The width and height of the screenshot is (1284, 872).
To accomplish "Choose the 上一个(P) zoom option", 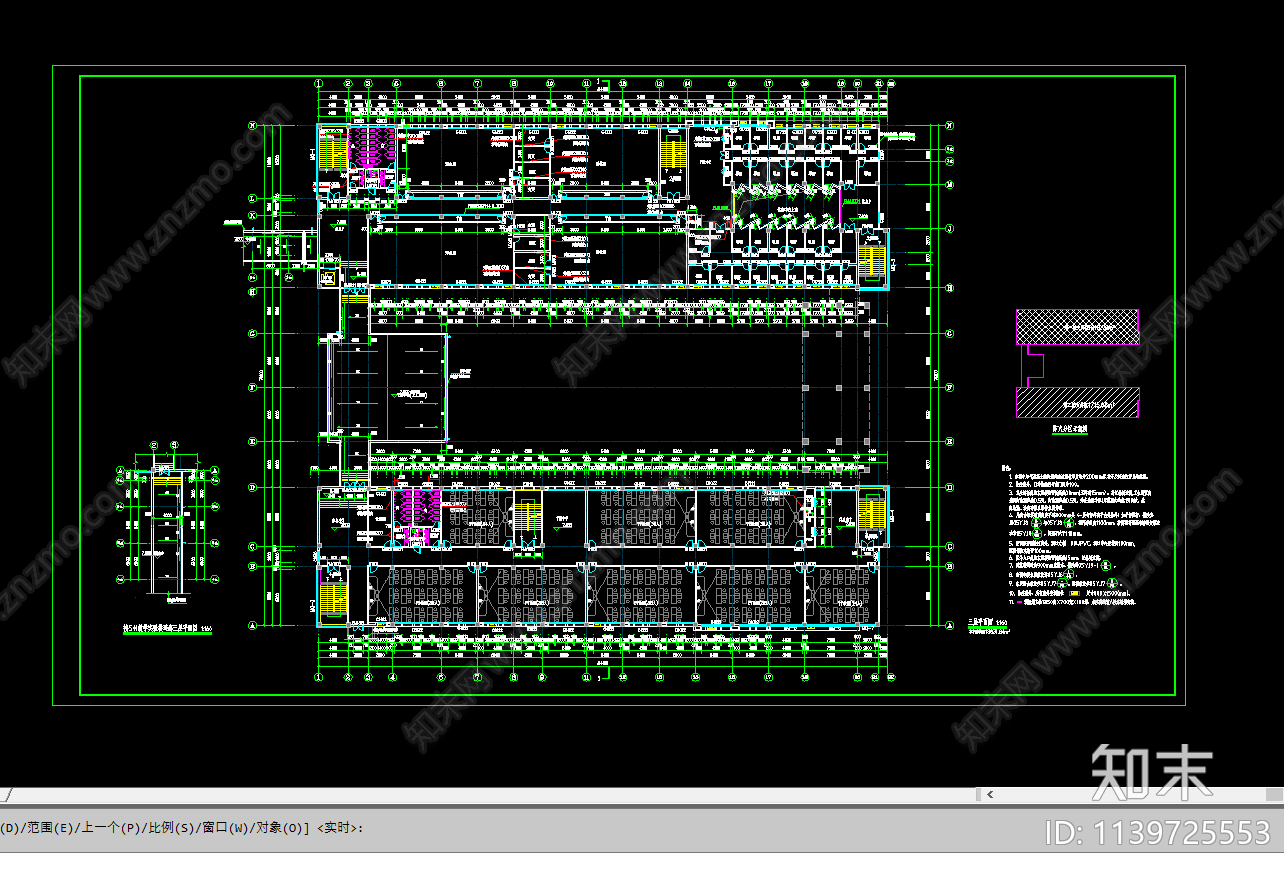I will (x=110, y=827).
